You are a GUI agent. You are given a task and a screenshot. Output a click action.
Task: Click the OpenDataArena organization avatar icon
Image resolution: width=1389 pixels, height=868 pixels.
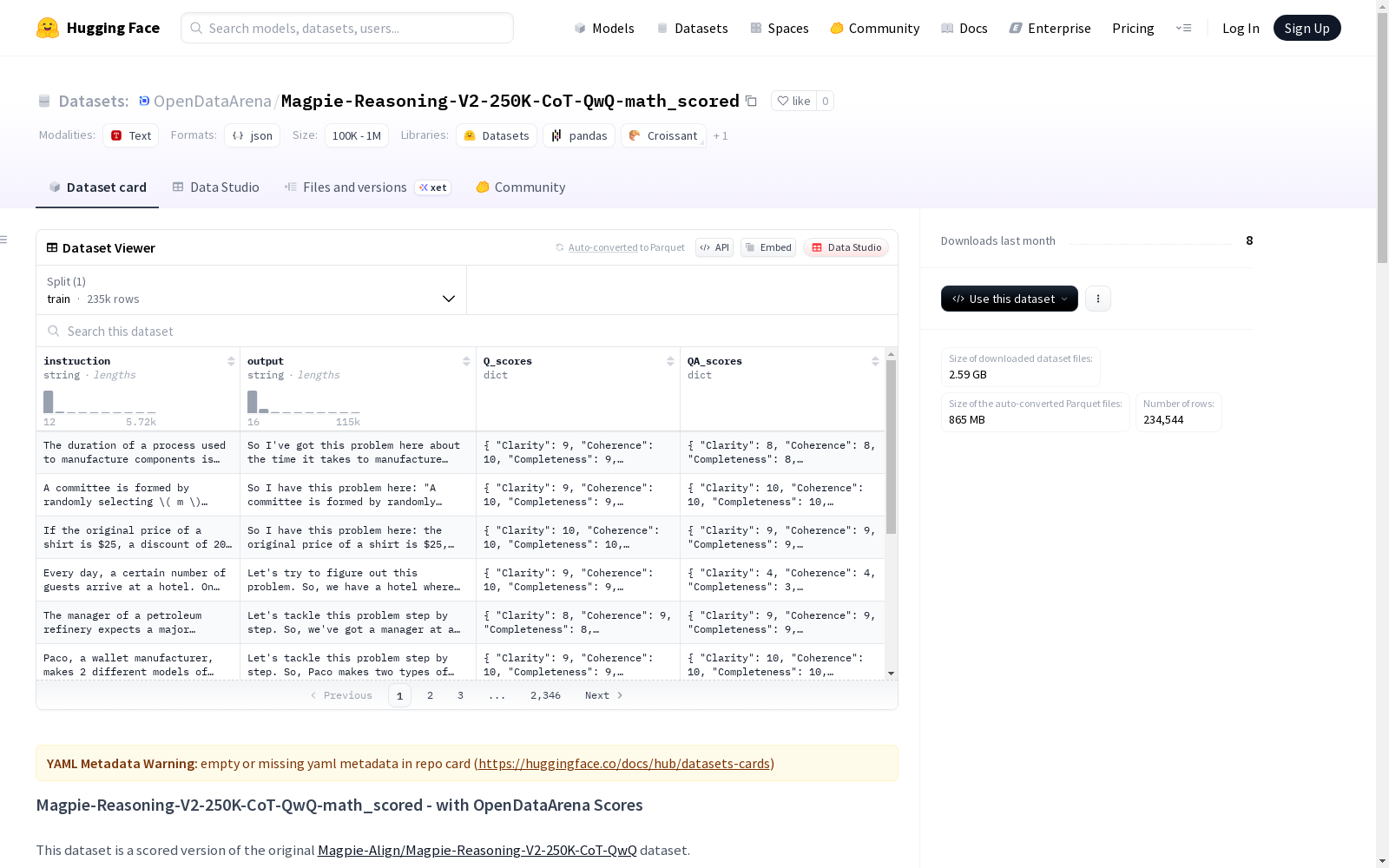click(x=144, y=102)
